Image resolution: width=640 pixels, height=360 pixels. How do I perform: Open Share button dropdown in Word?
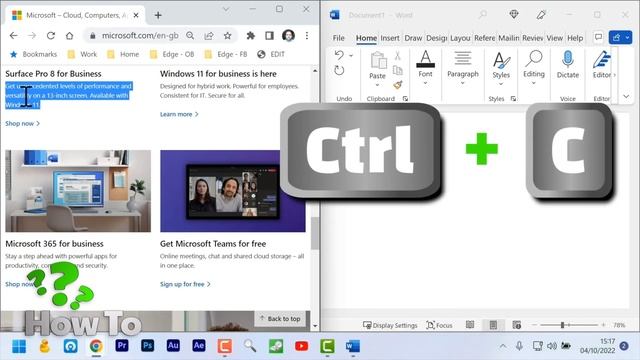tap(627, 38)
